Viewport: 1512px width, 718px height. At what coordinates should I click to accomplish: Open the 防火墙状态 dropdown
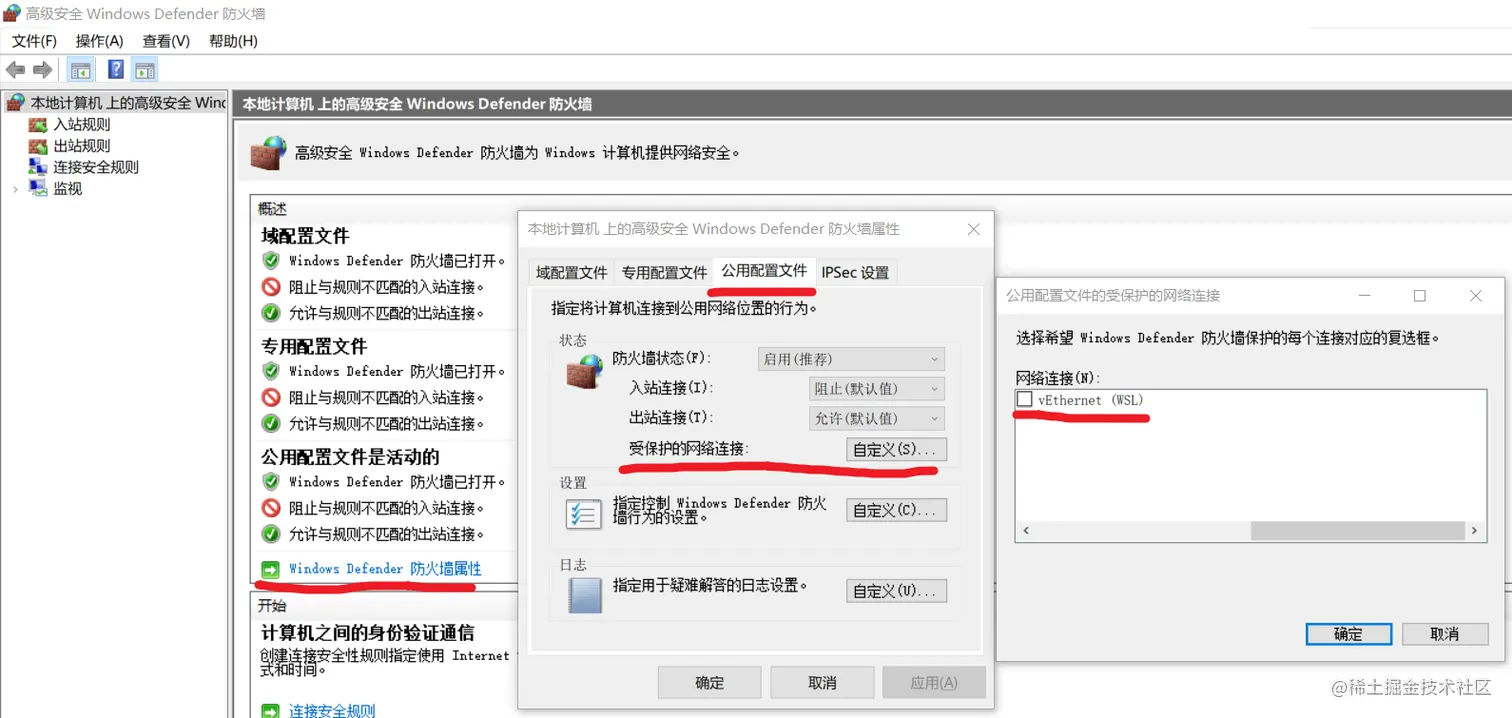pos(851,359)
